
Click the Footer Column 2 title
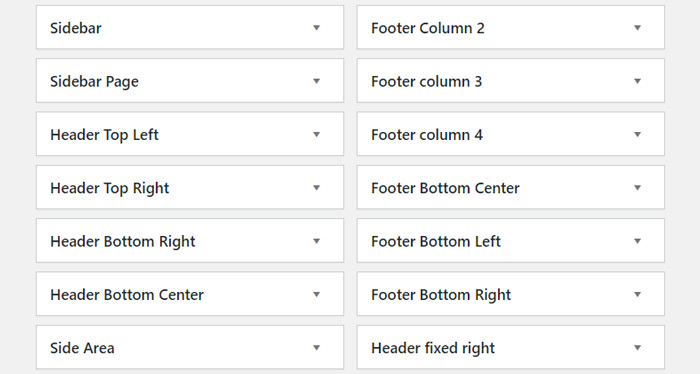428,28
